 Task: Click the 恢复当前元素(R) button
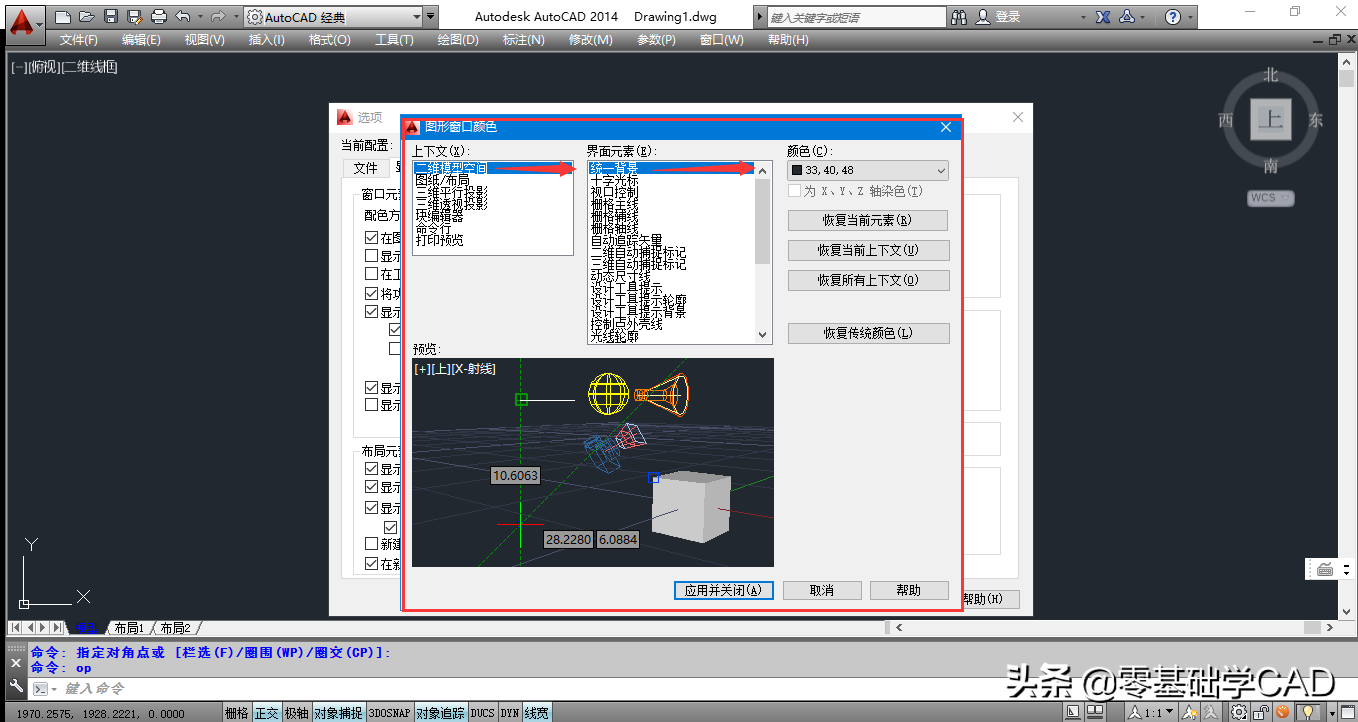[x=868, y=220]
